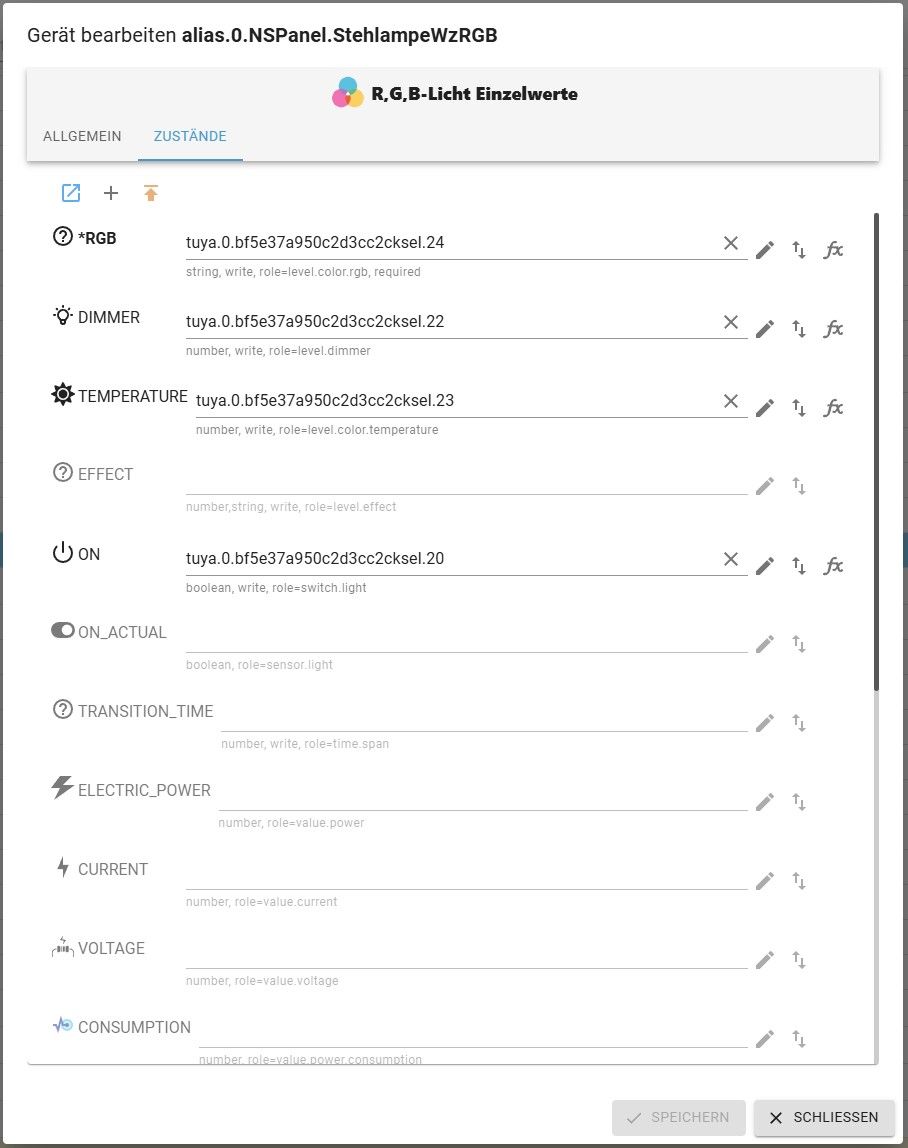Open function editor for RGB state

[833, 250]
